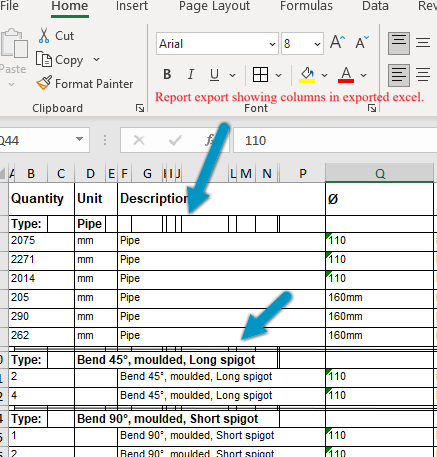
Task: Increase font size with larger A
Action: coord(337,42)
